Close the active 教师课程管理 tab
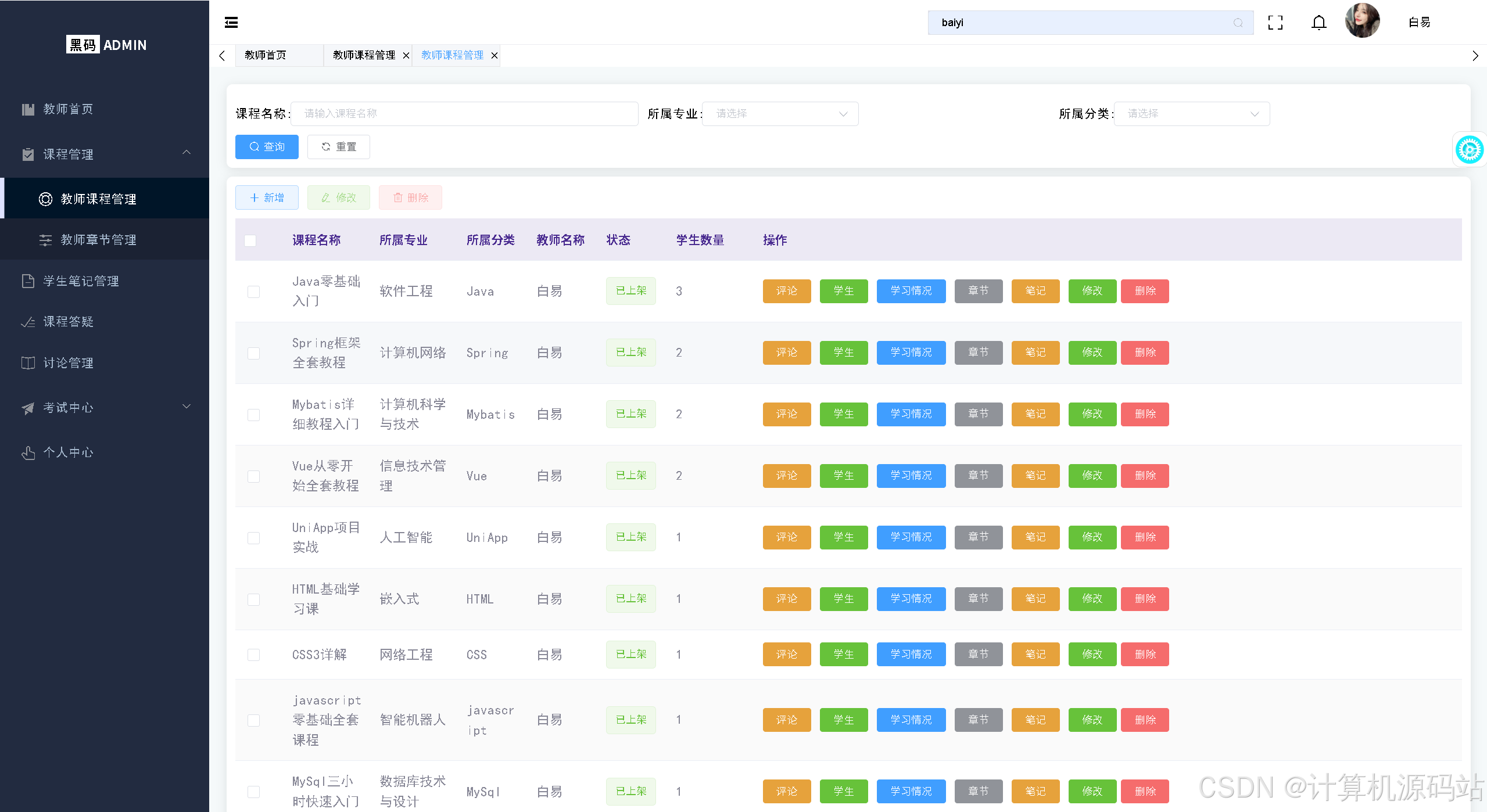Screen dimensions: 1487x812 pos(495,55)
